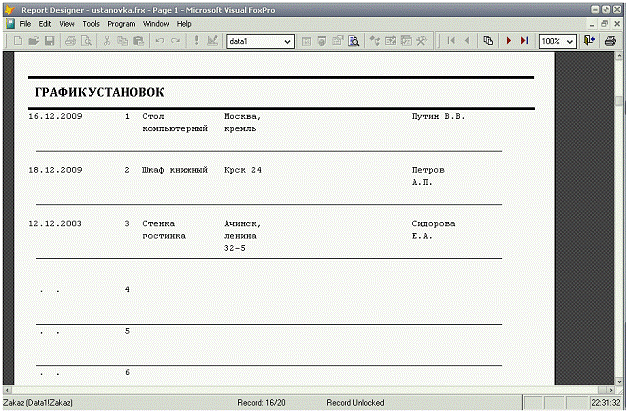Screen dimensions: 626x413
Task: Print the report using the printer icon
Action: point(609,41)
